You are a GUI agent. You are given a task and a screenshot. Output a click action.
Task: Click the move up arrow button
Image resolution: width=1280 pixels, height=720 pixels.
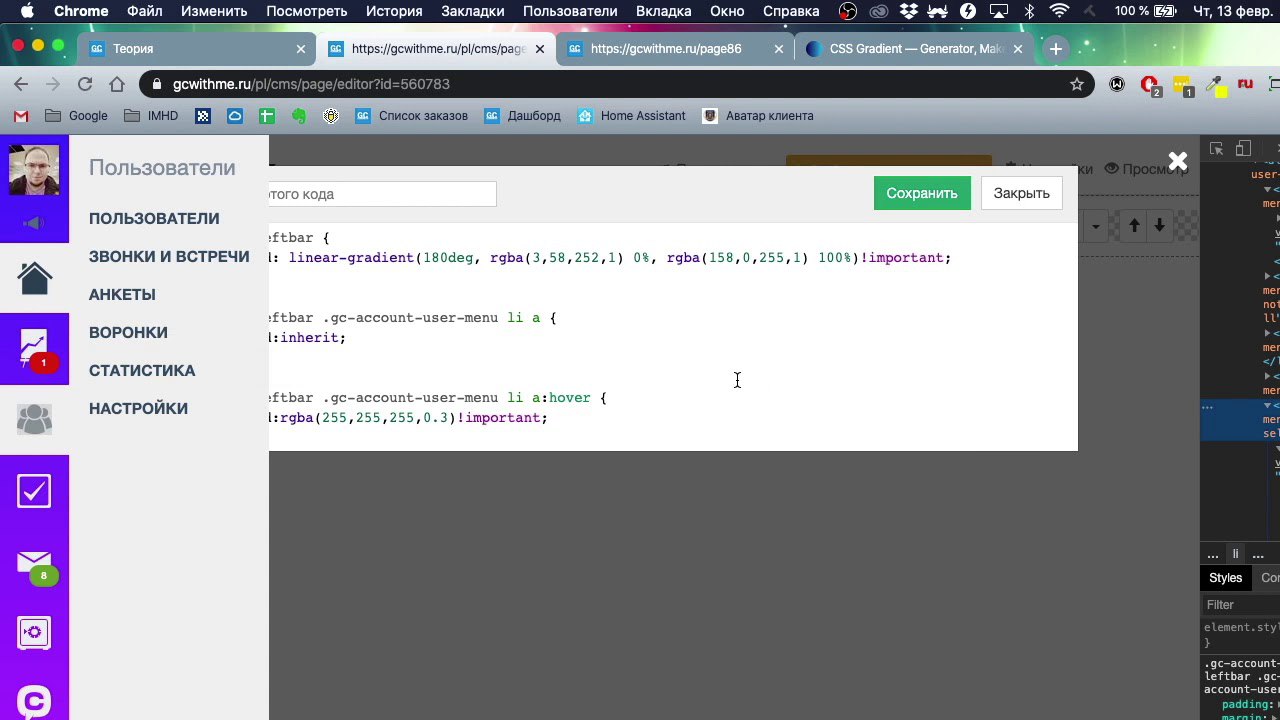[1134, 226]
